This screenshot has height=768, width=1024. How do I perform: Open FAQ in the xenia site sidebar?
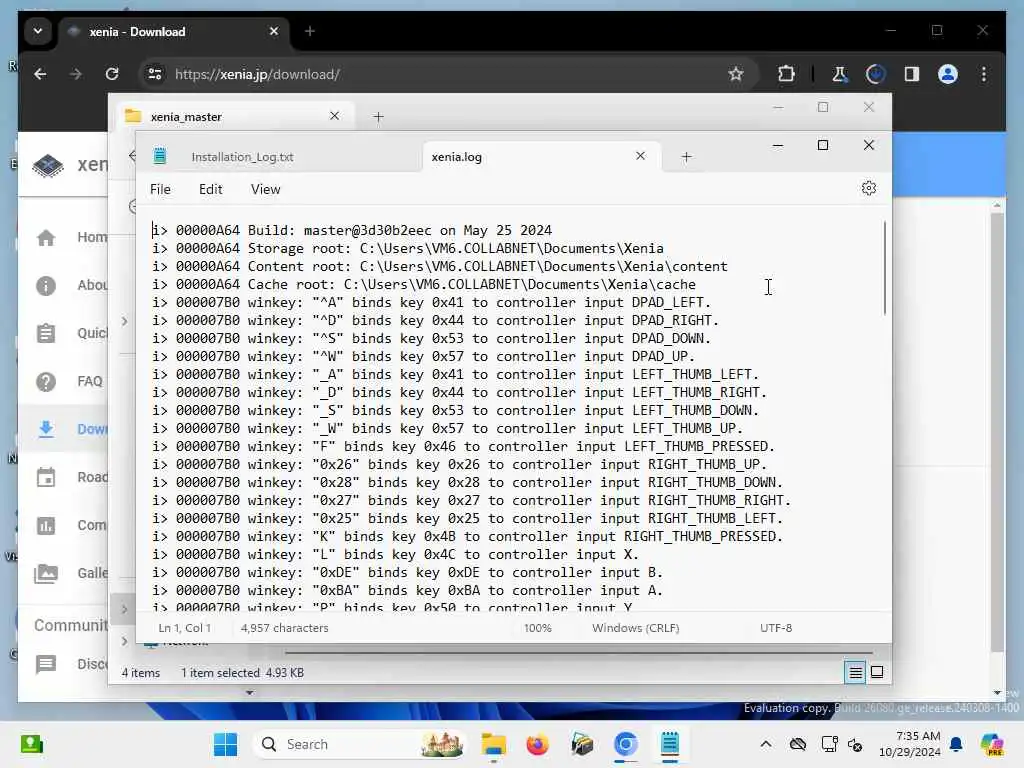click(x=70, y=381)
